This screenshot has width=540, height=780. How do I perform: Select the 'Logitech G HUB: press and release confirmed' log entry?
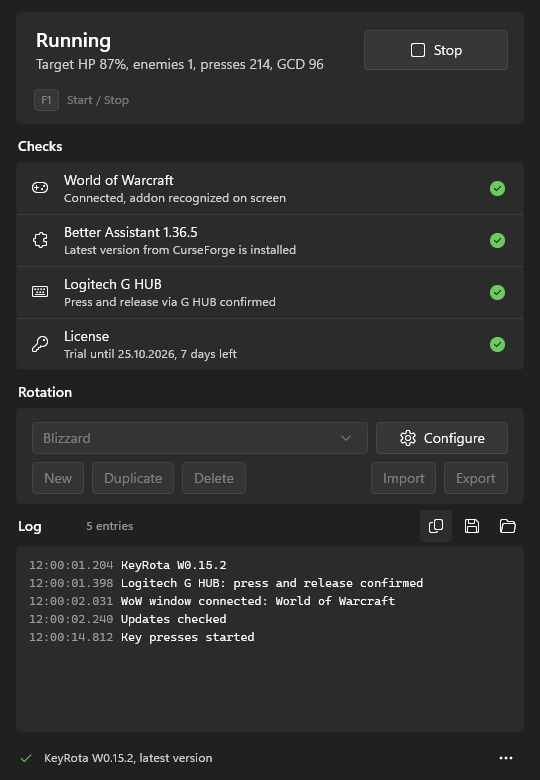coord(226,583)
